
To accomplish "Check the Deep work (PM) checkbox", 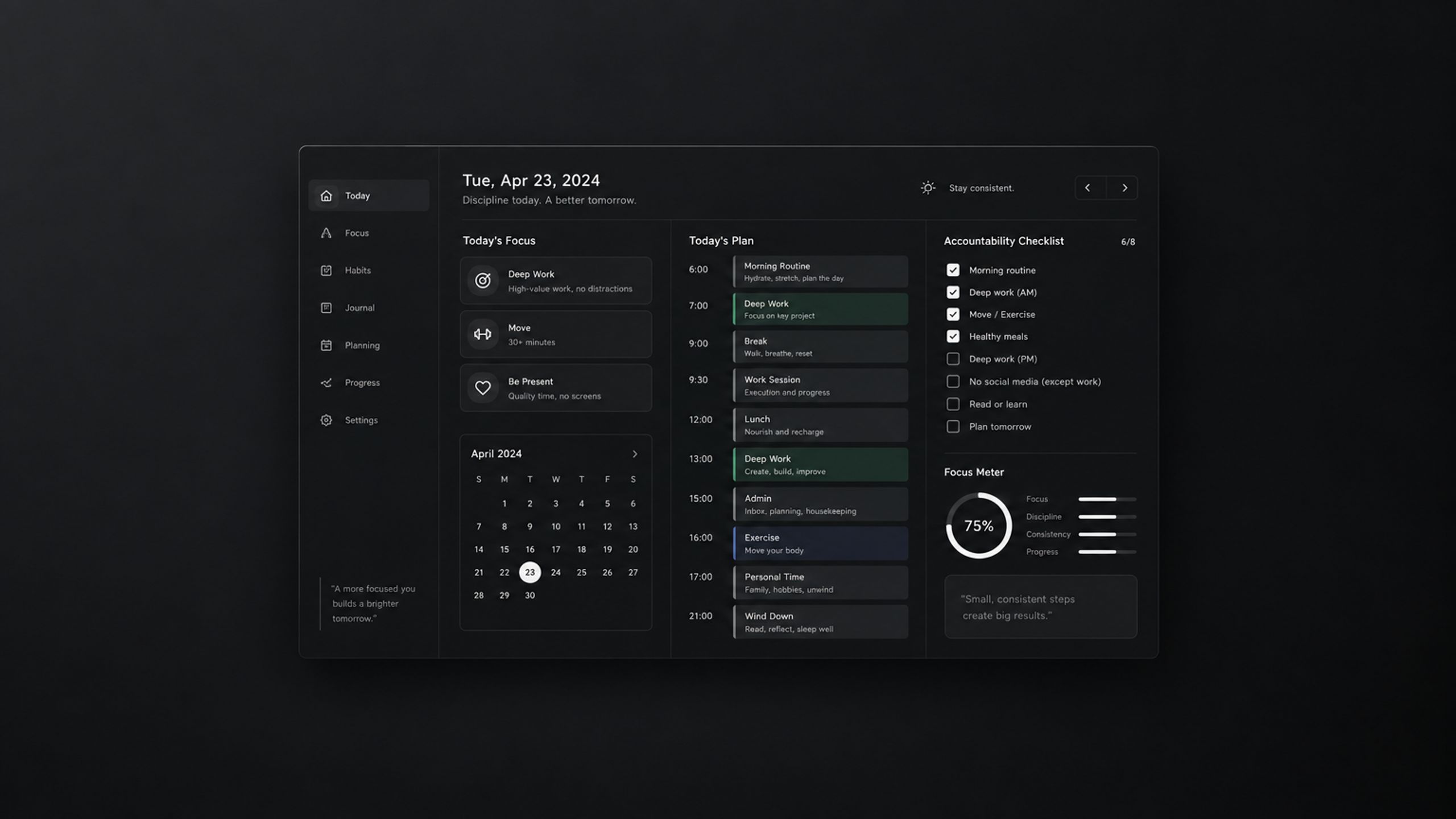I will click(x=953, y=359).
